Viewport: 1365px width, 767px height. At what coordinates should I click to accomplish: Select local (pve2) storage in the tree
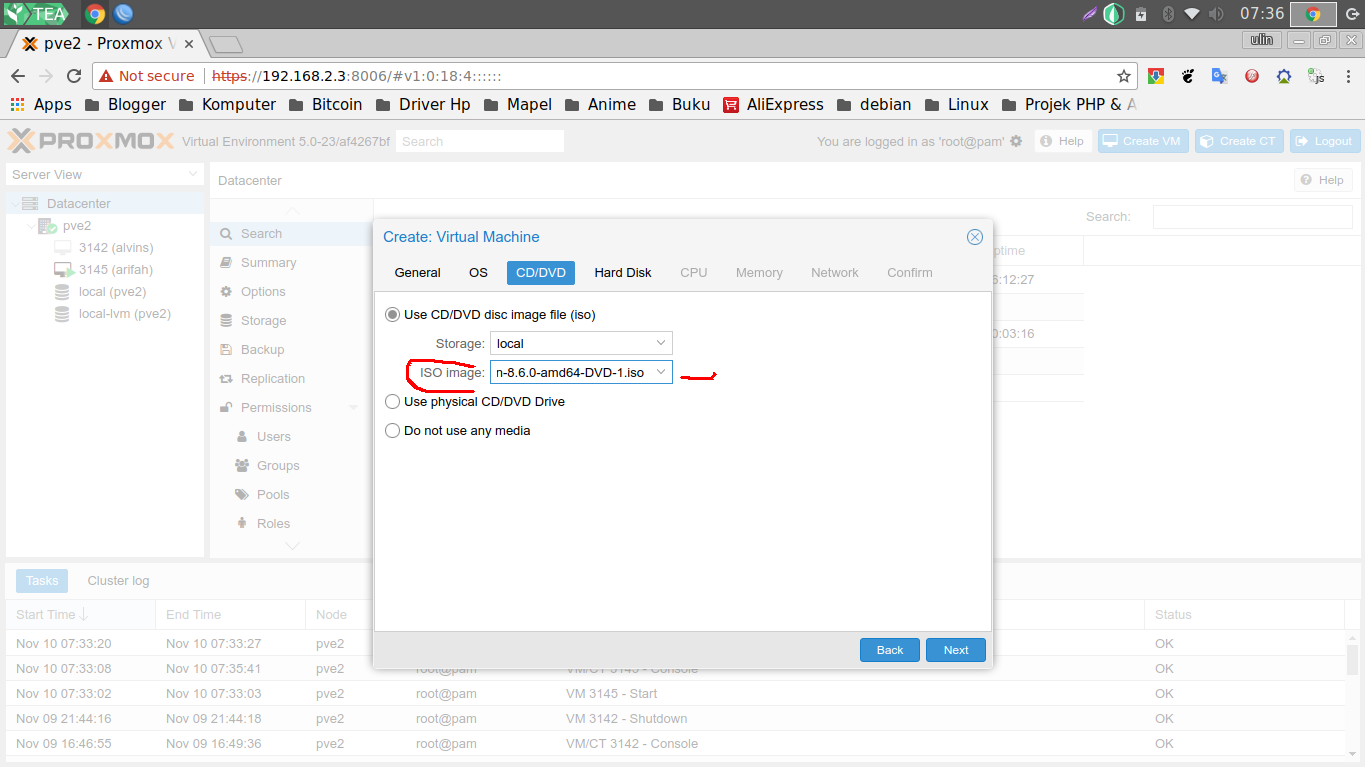point(112,292)
